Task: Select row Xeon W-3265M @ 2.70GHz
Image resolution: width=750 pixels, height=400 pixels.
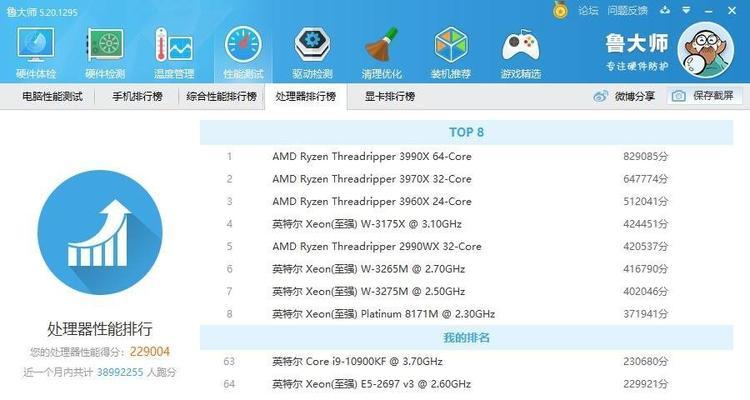Action: click(x=466, y=269)
